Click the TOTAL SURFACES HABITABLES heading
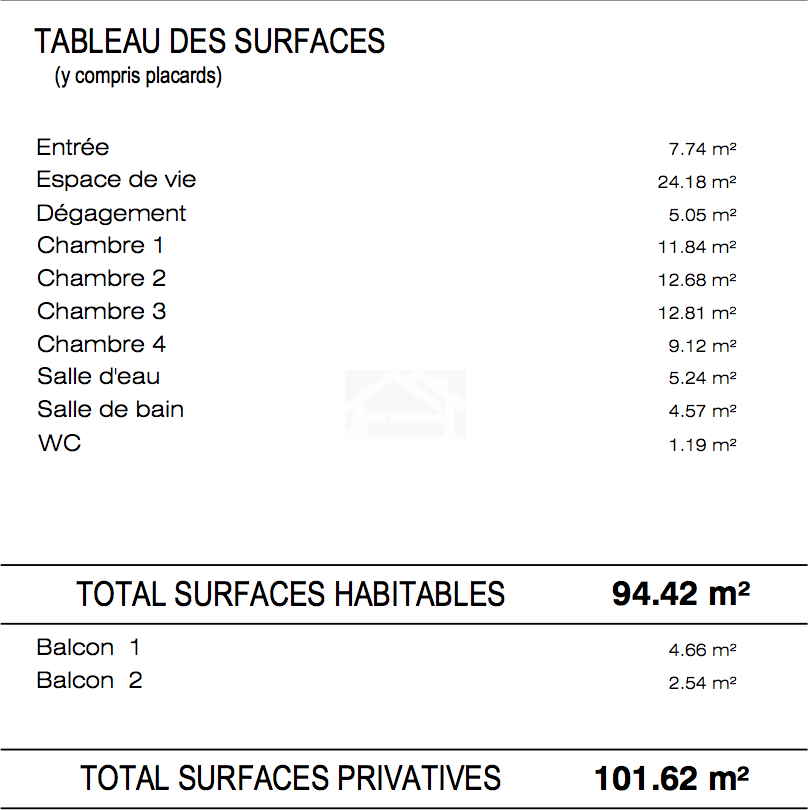 (291, 594)
